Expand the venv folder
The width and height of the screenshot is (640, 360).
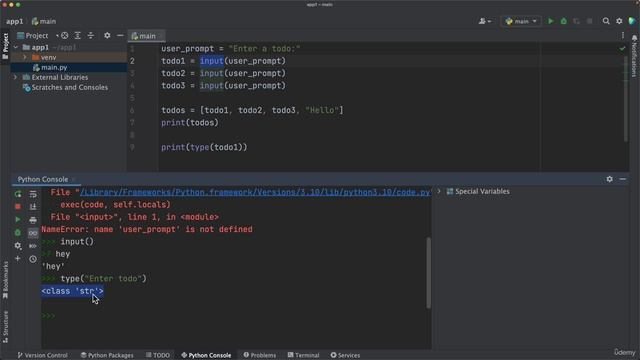click(24, 57)
